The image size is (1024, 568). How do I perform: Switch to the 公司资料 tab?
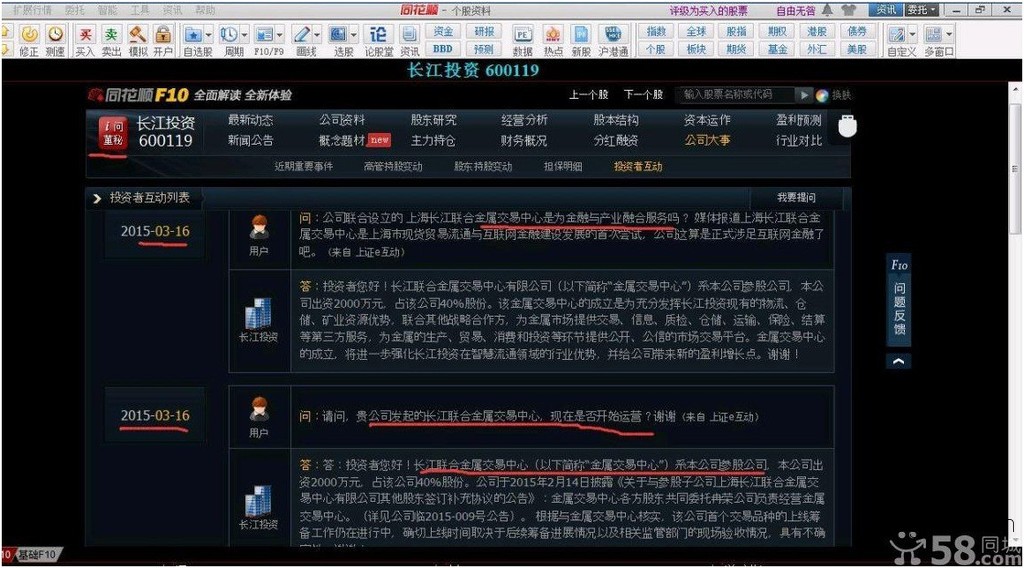pyautogui.click(x=342, y=120)
